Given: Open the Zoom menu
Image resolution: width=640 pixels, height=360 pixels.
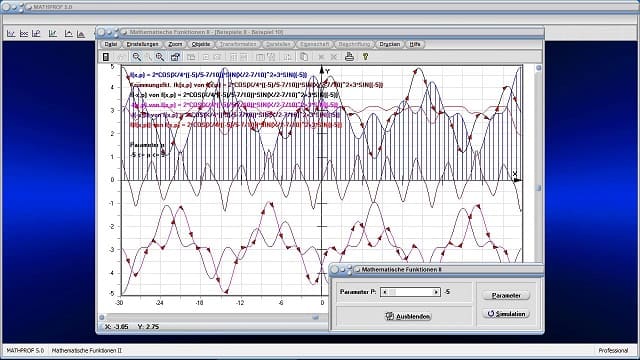Looking at the screenshot, I should [x=175, y=44].
